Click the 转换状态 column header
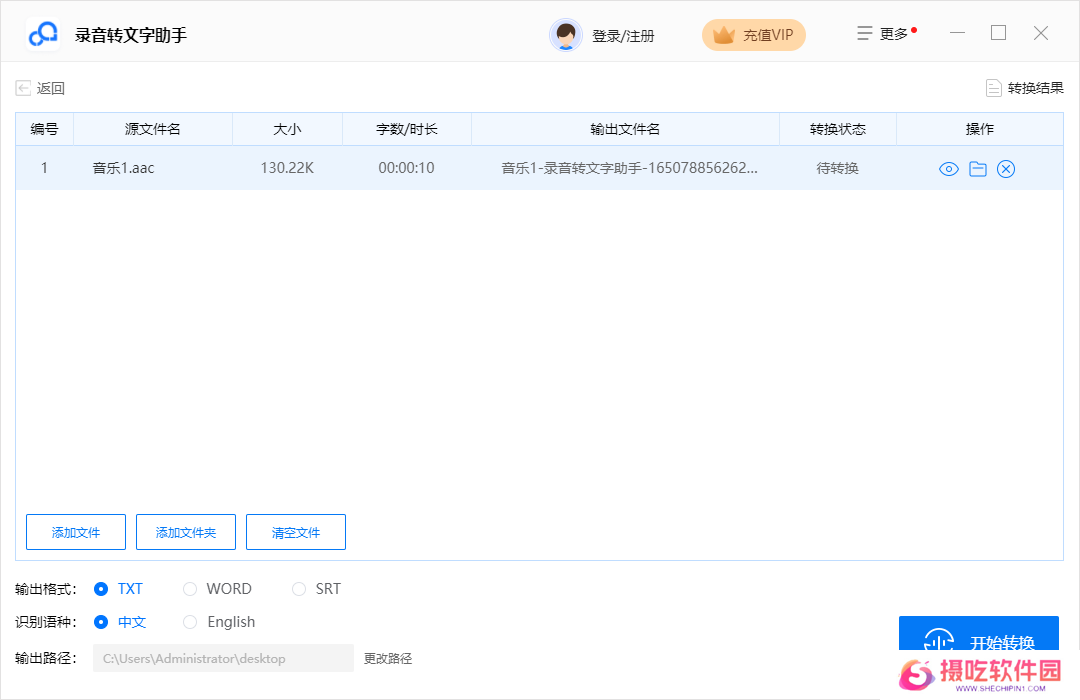The image size is (1080, 700). tap(838, 129)
